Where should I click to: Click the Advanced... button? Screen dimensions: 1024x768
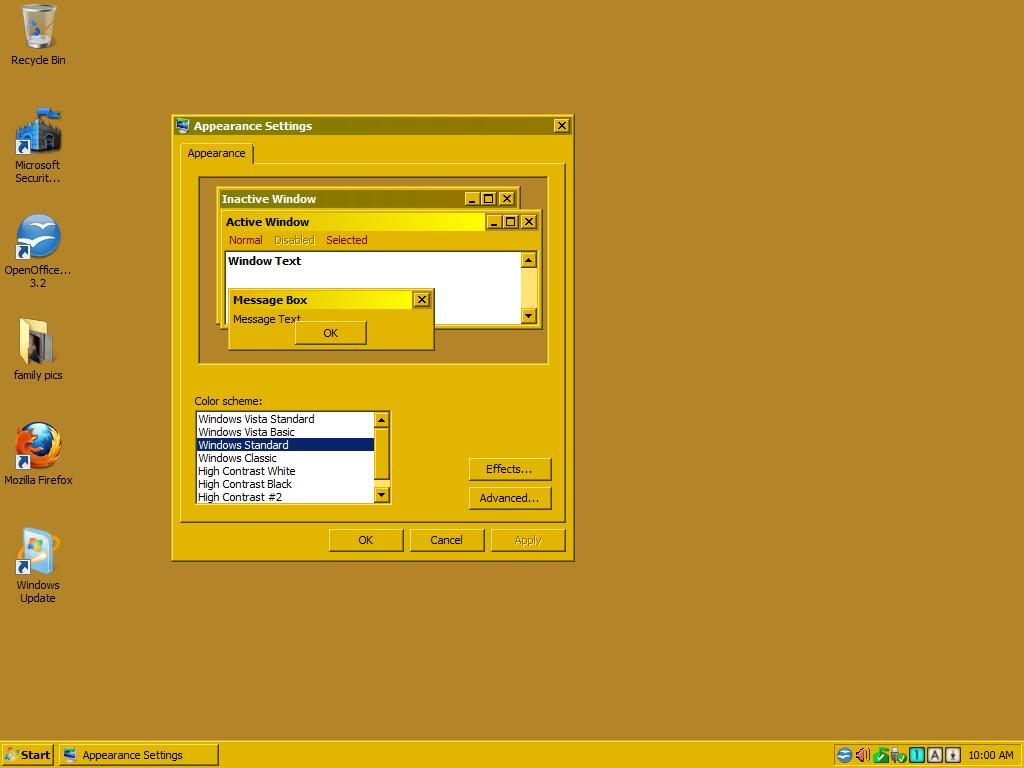click(509, 498)
